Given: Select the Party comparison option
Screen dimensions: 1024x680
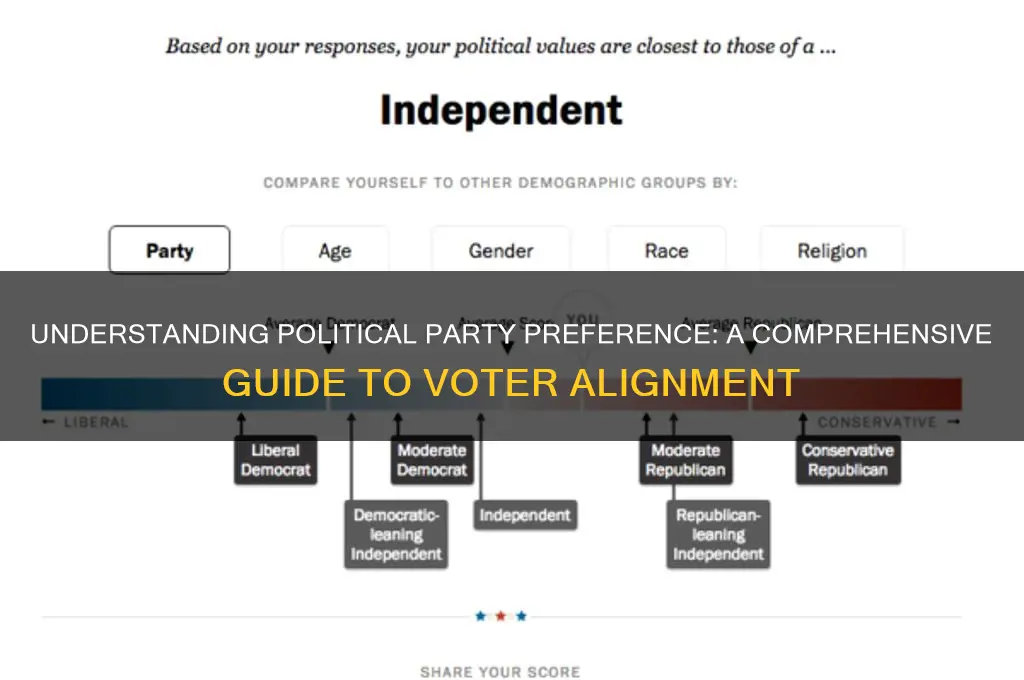Looking at the screenshot, I should 169,250.
